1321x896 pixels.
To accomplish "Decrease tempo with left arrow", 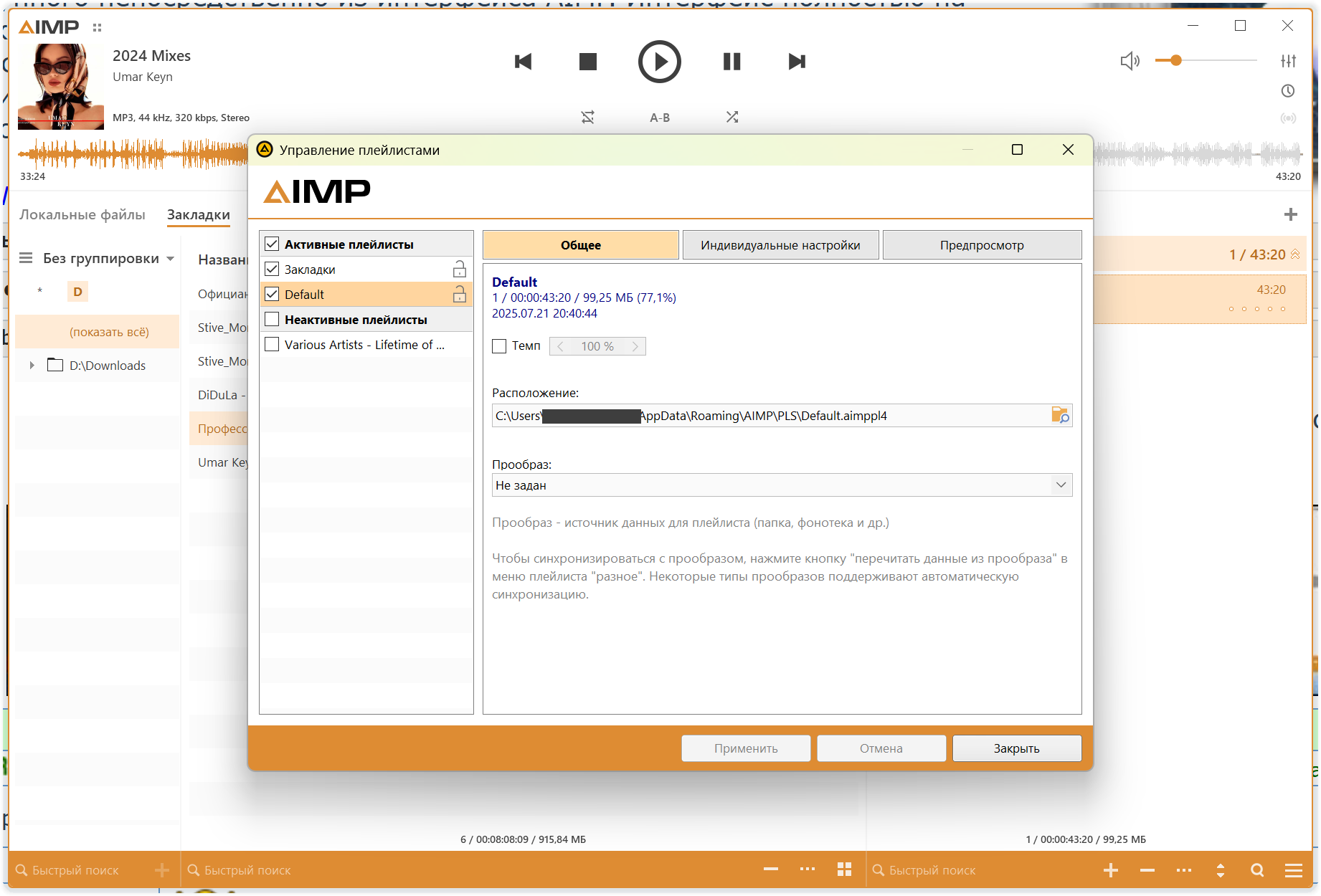I will coord(560,346).
